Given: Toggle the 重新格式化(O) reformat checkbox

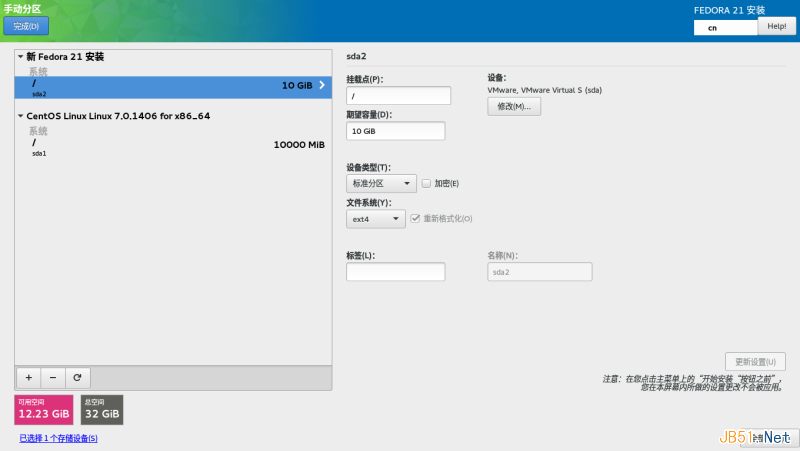Looking at the screenshot, I should tap(415, 218).
